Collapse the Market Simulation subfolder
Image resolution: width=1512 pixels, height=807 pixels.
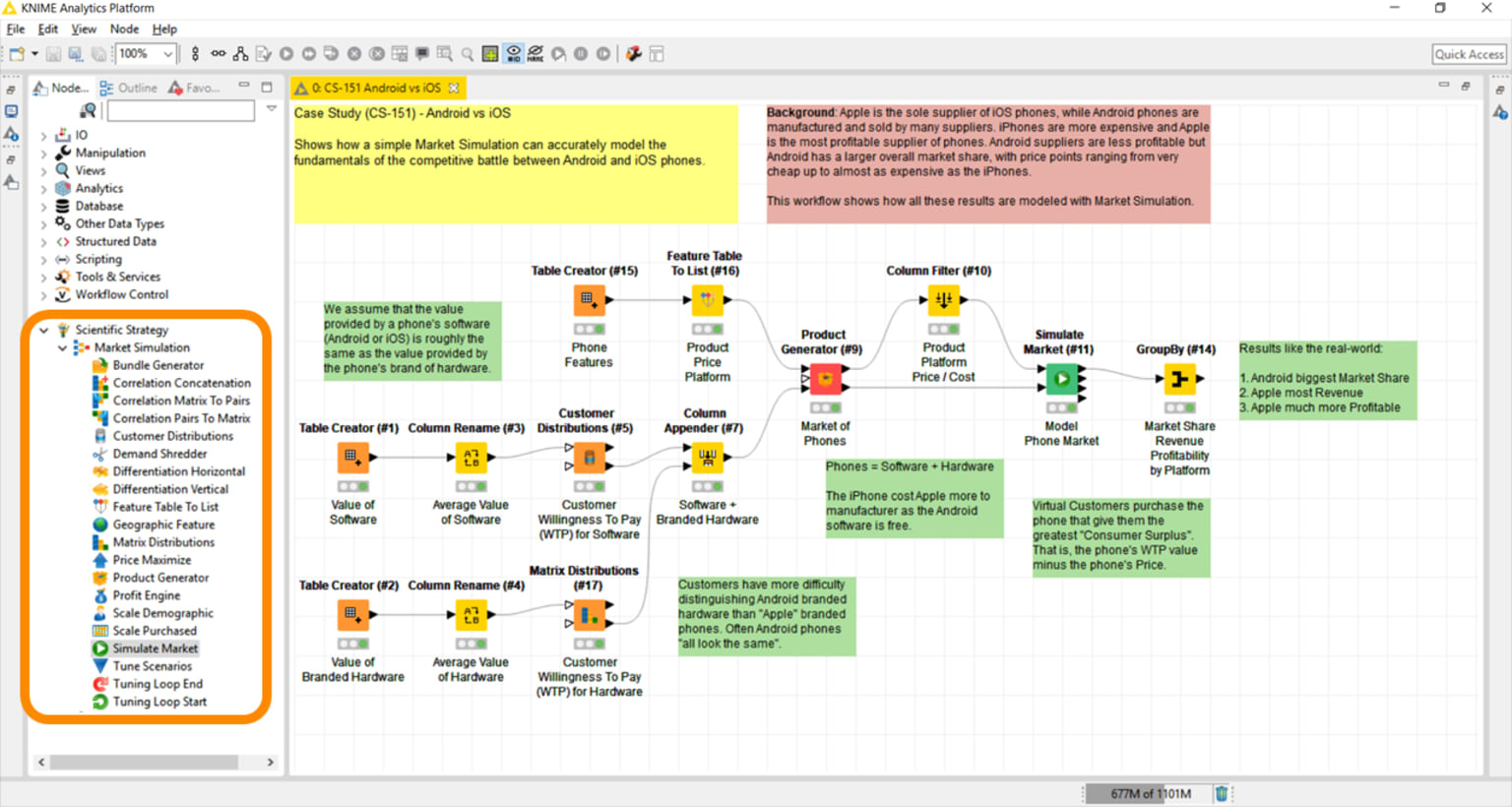tap(62, 347)
